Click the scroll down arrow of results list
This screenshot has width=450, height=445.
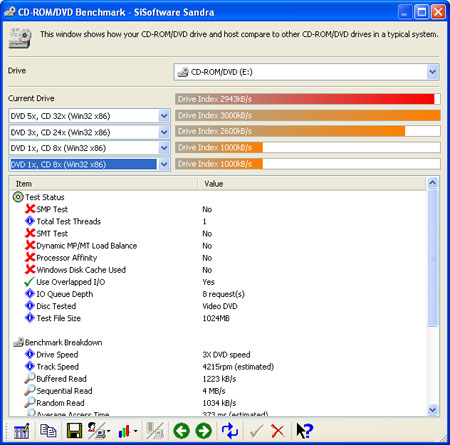click(432, 410)
